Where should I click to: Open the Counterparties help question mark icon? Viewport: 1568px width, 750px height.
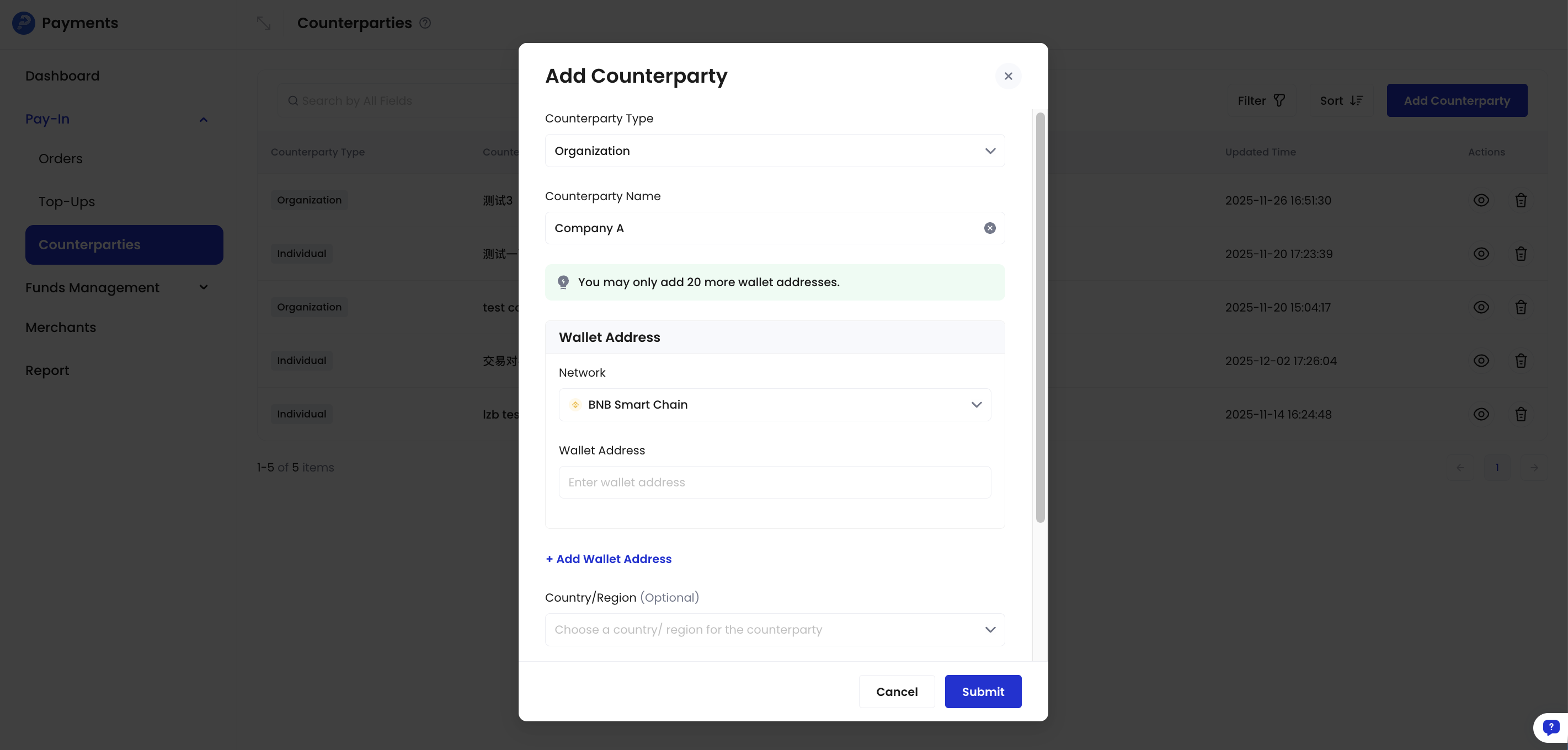pyautogui.click(x=425, y=23)
